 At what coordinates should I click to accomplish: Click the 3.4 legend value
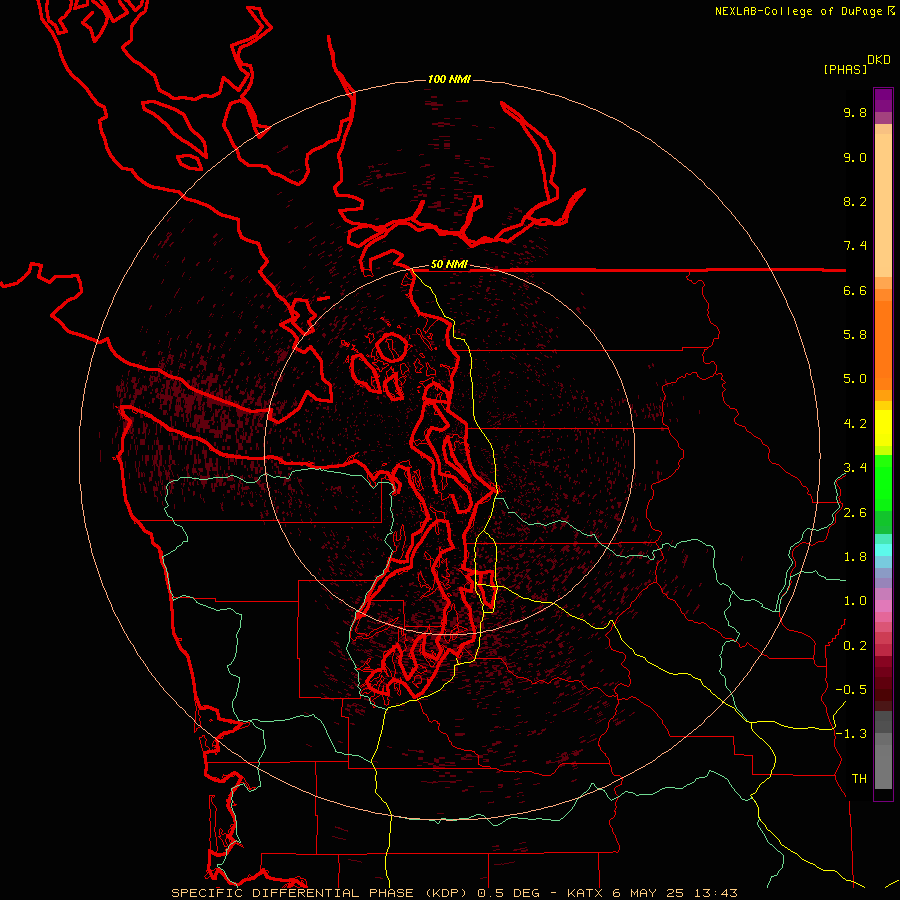[855, 468]
